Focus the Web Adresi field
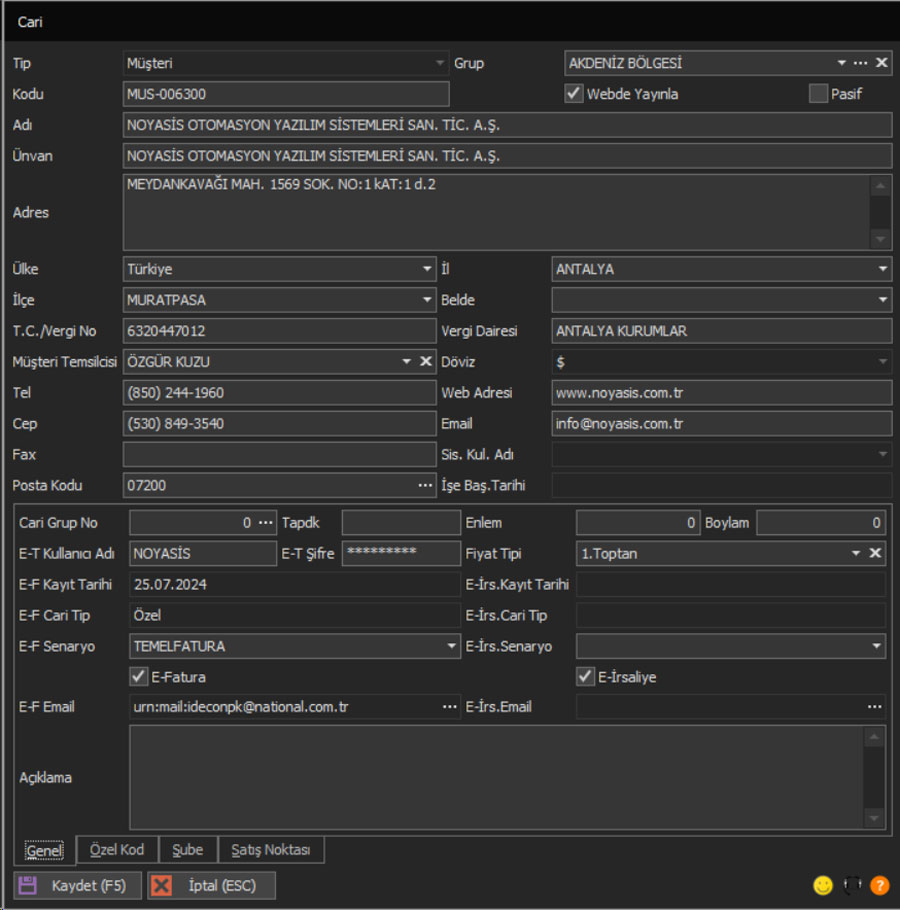Image resolution: width=900 pixels, height=910 pixels. click(722, 393)
